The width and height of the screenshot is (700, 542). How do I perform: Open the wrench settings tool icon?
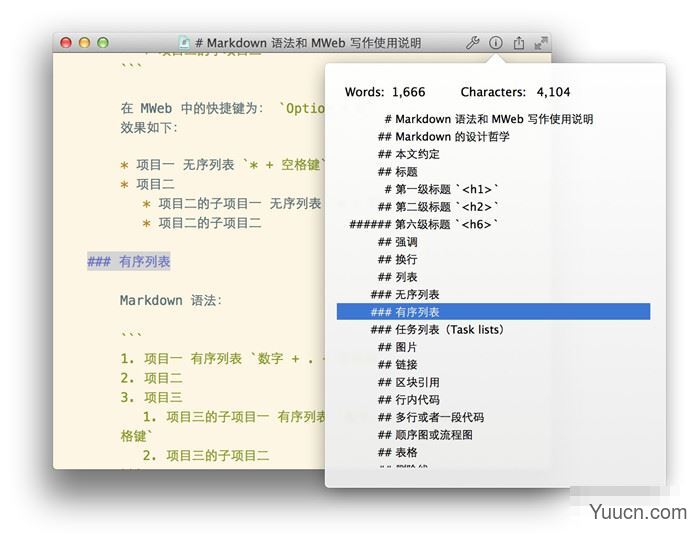click(473, 43)
